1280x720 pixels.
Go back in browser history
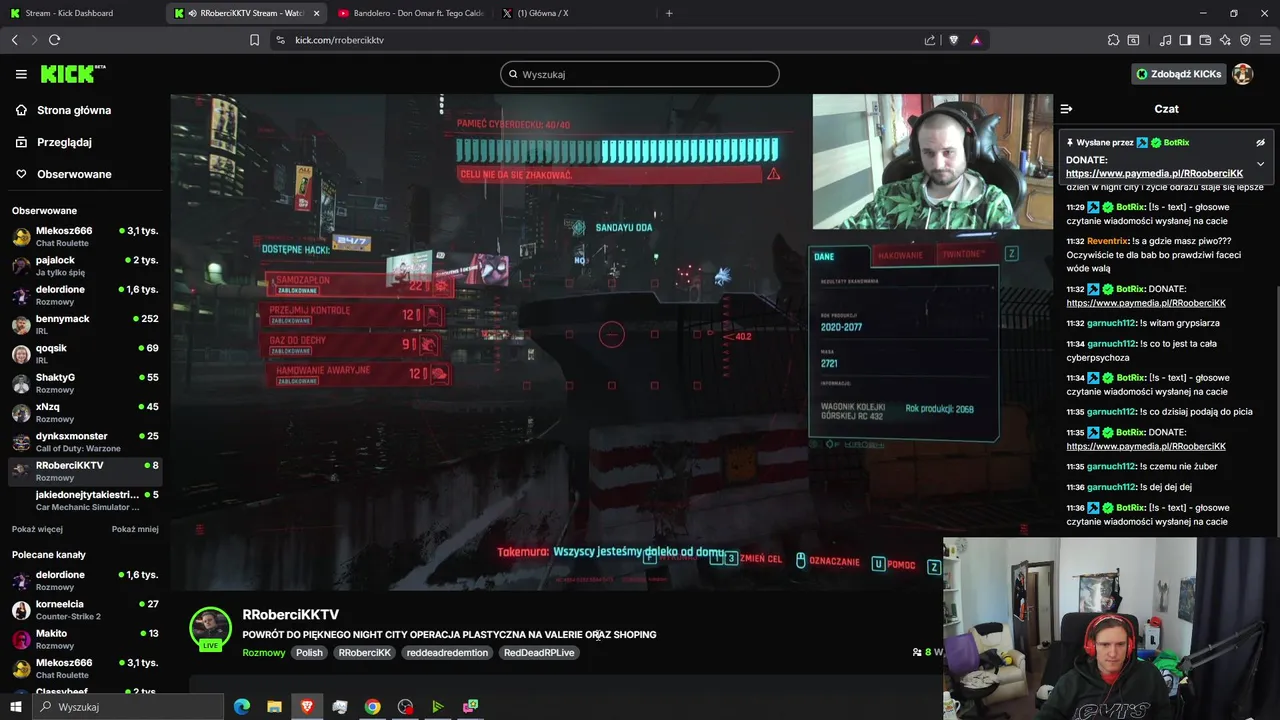tap(14, 40)
